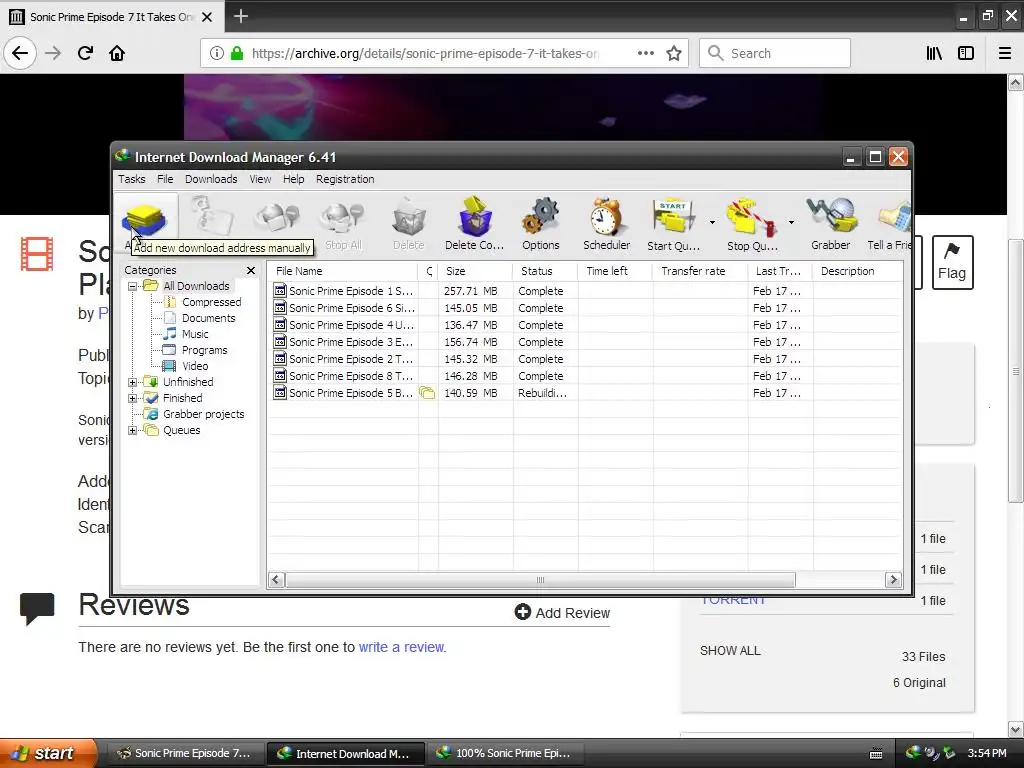Select Sonic Prime Episode 6 download row

(x=584, y=308)
